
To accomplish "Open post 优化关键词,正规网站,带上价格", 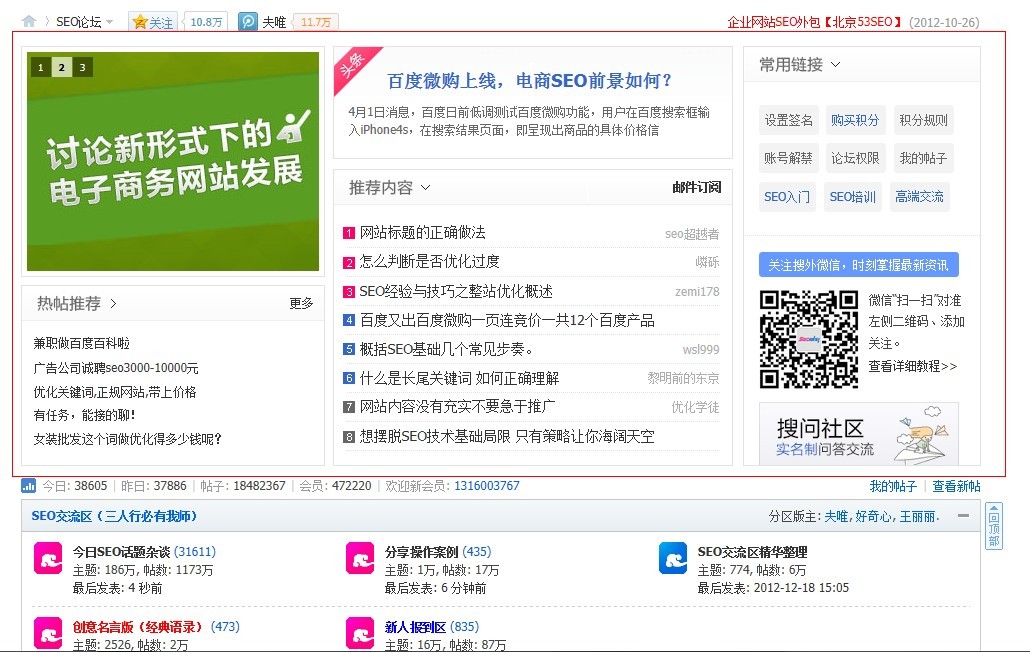I will pyautogui.click(x=115, y=392).
